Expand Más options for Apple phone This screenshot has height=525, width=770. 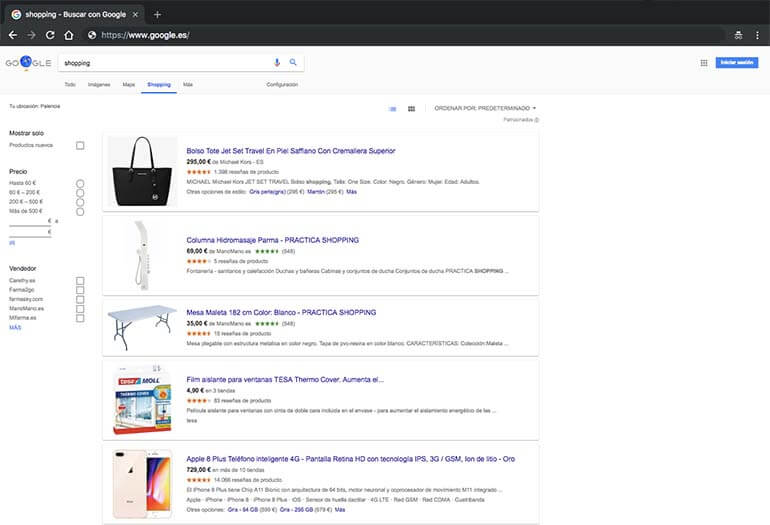(x=340, y=510)
